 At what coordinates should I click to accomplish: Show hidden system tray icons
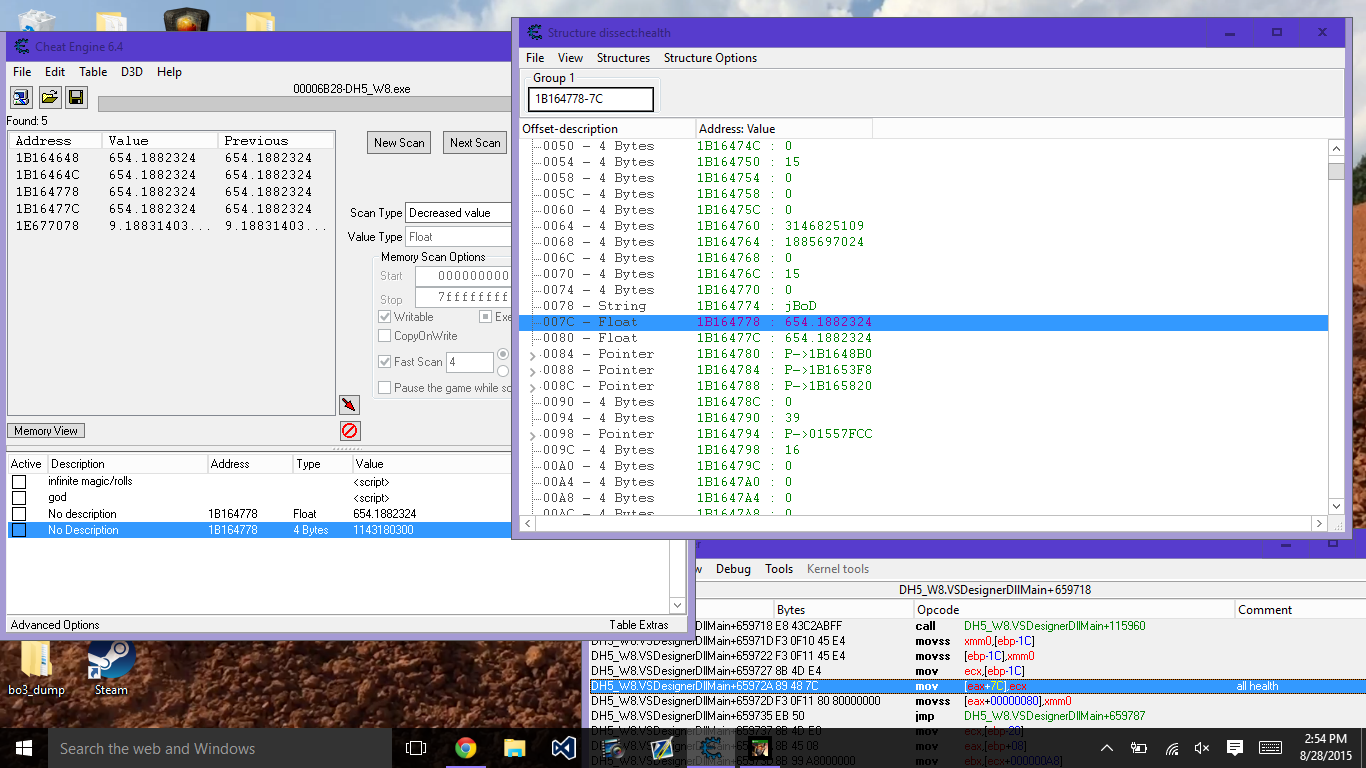(1107, 748)
